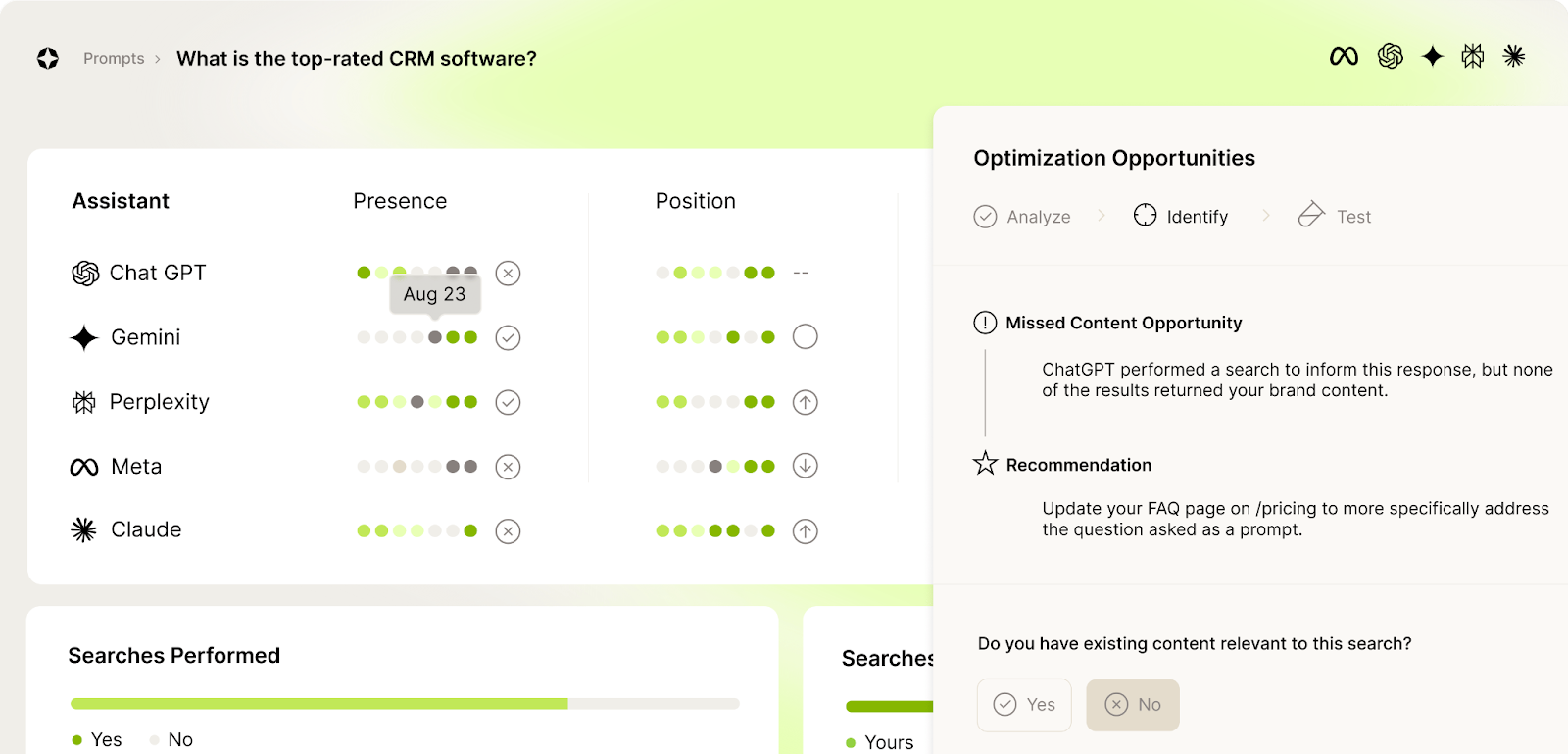Open the Test step in Optimization Opportunities
The image size is (1568, 754).
[1335, 216]
